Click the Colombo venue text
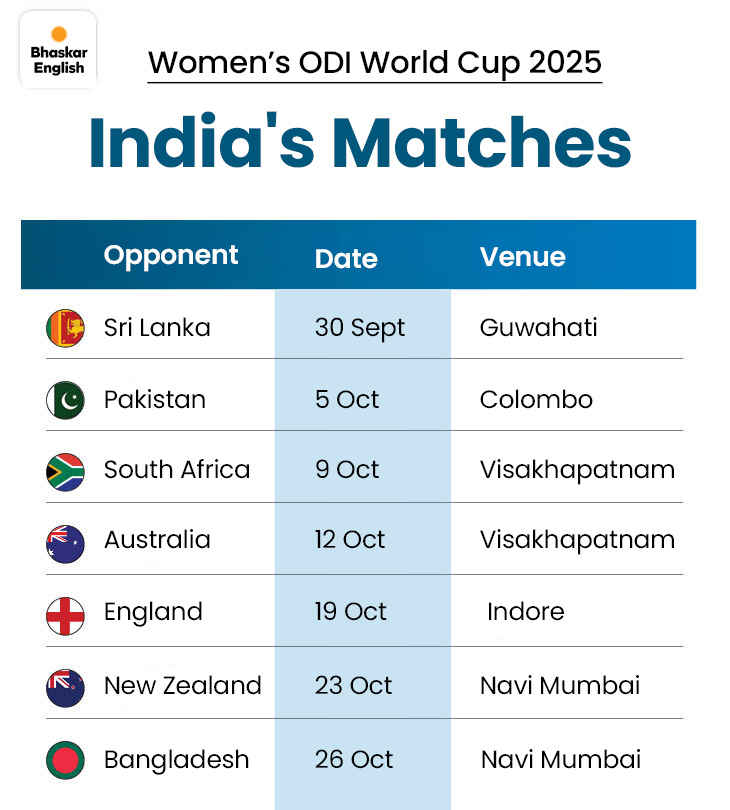This screenshot has width=730, height=810. tap(536, 400)
